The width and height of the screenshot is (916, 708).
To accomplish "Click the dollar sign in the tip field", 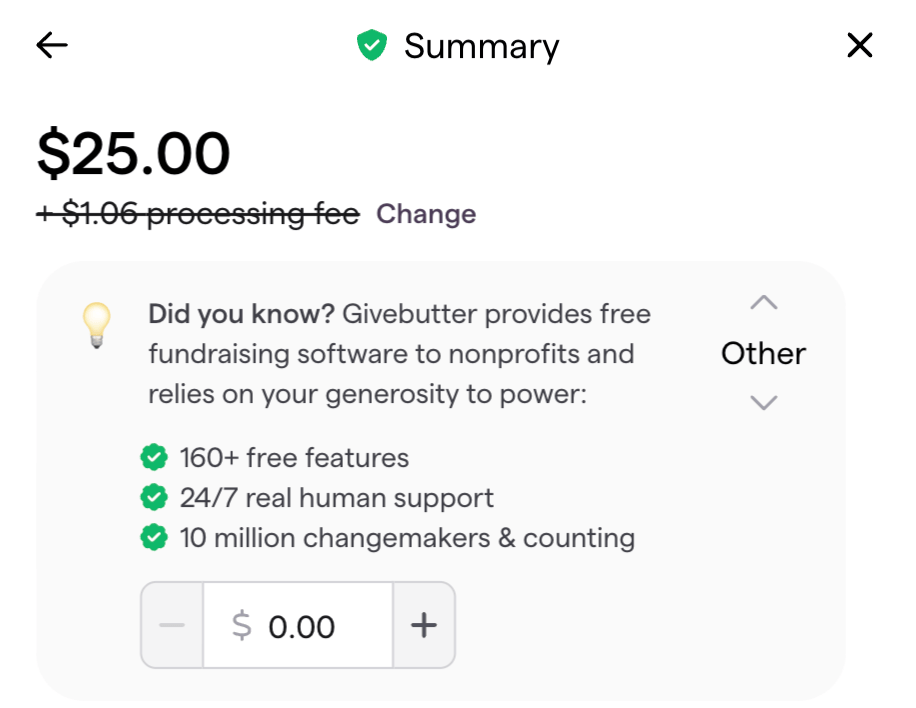I will 241,626.
